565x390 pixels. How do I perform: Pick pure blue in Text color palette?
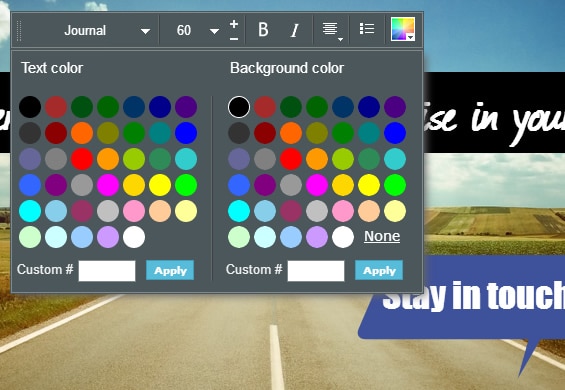tap(186, 133)
